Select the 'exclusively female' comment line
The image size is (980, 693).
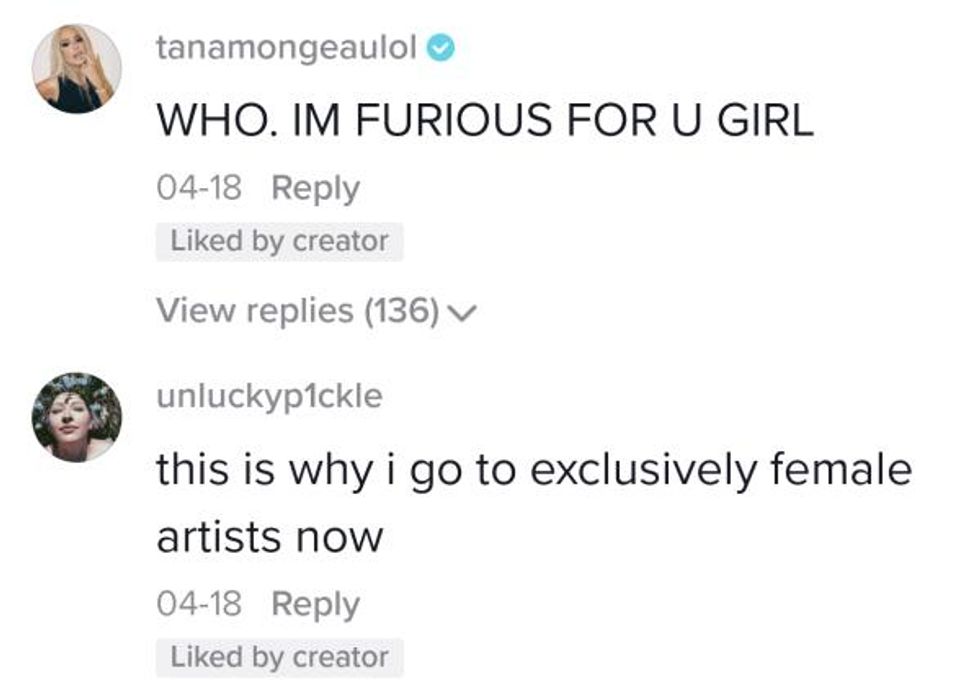(x=533, y=468)
